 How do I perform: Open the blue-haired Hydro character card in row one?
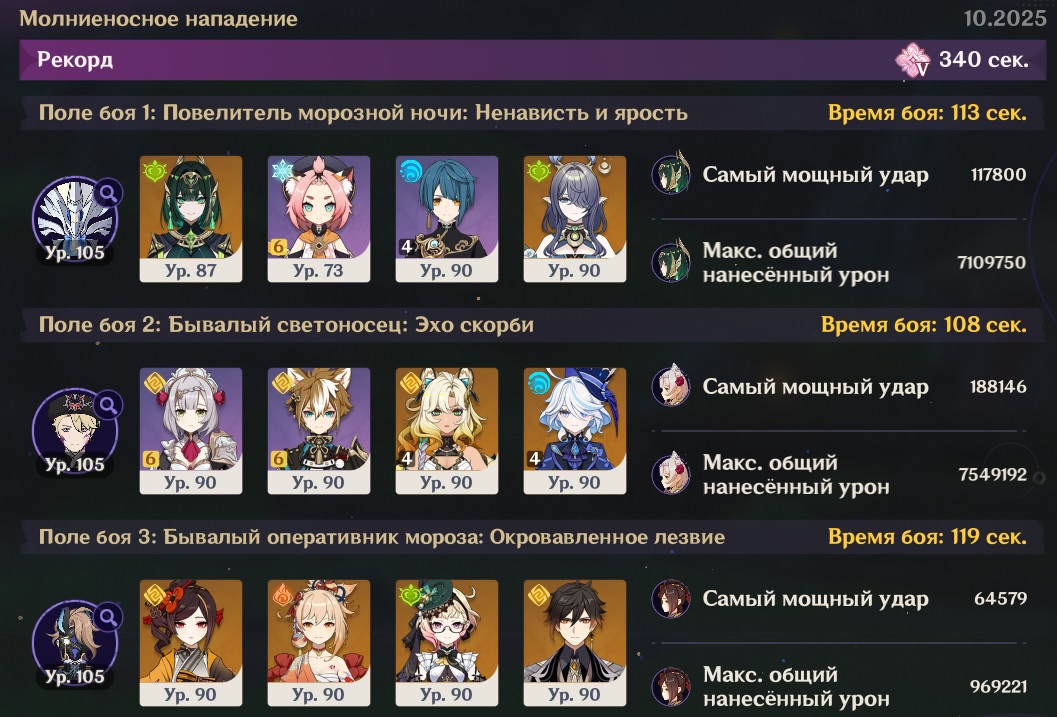(x=447, y=219)
